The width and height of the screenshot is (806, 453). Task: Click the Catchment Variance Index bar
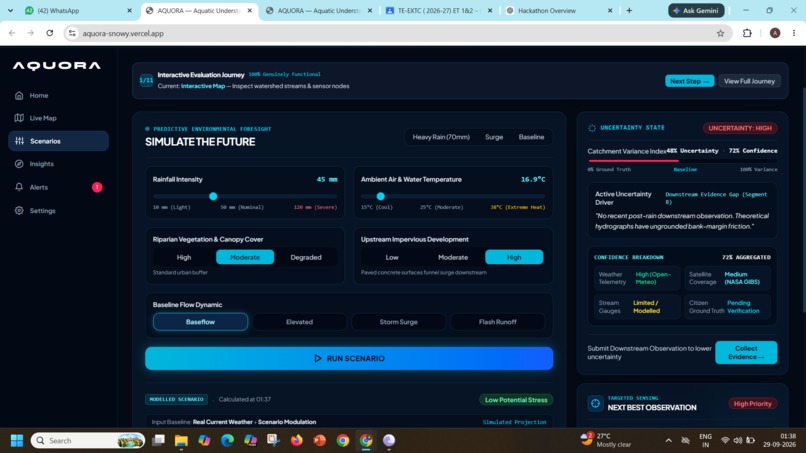coord(682,161)
